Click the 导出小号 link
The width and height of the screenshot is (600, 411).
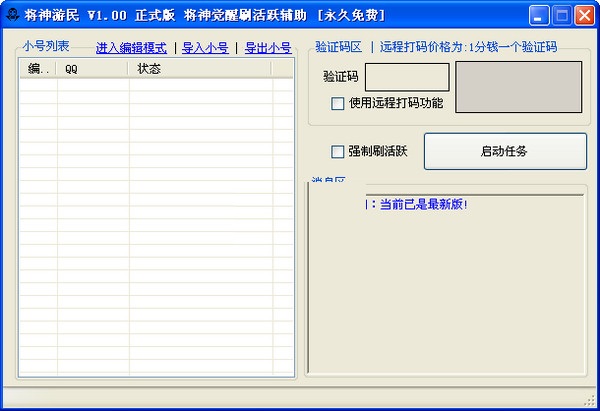click(x=268, y=48)
